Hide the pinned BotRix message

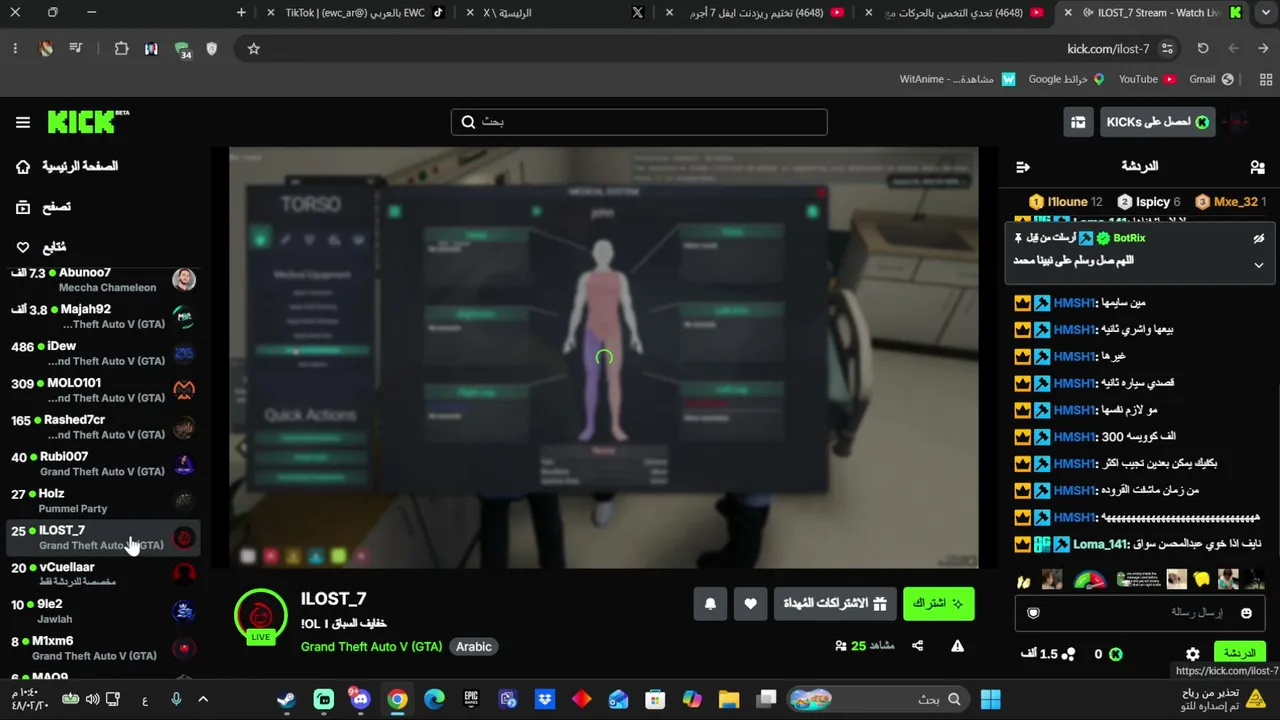(x=1259, y=239)
